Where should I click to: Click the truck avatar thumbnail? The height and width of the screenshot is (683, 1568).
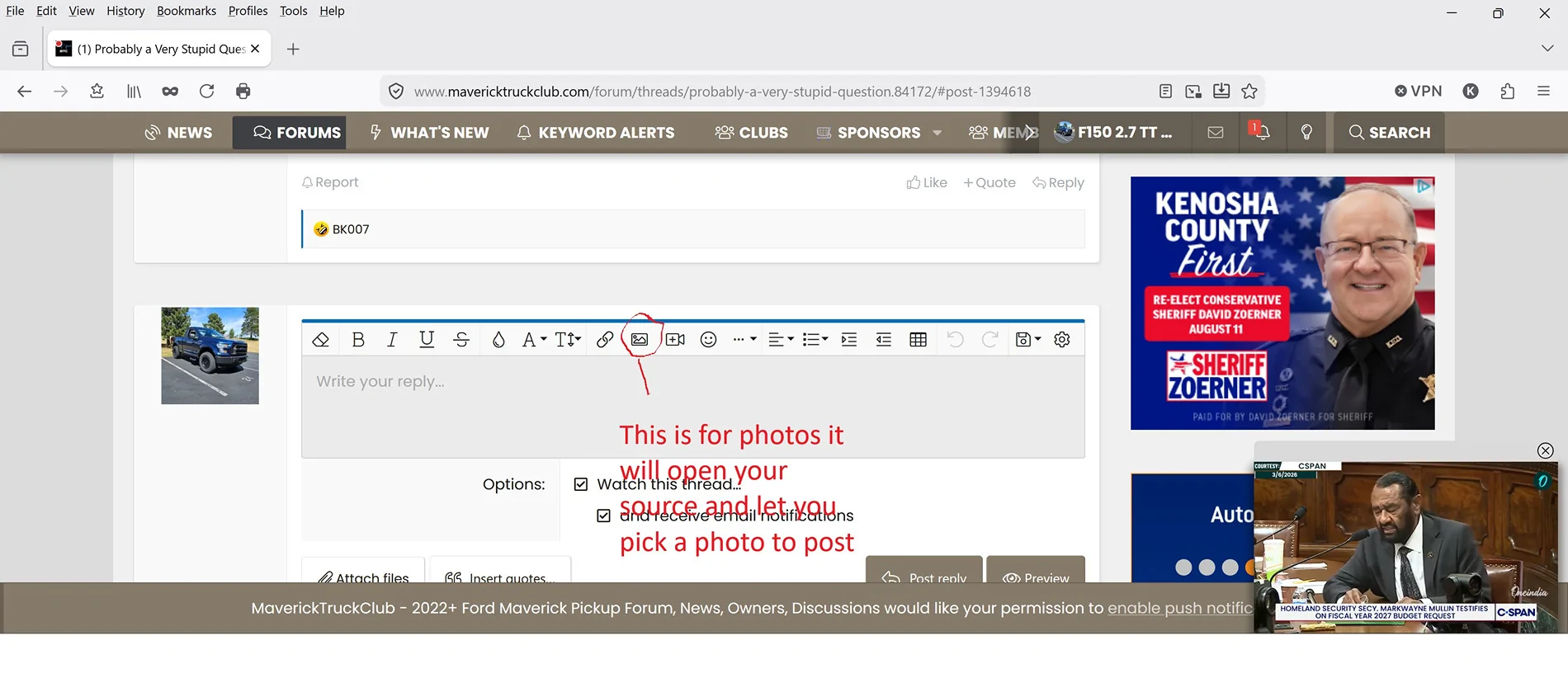click(x=210, y=356)
